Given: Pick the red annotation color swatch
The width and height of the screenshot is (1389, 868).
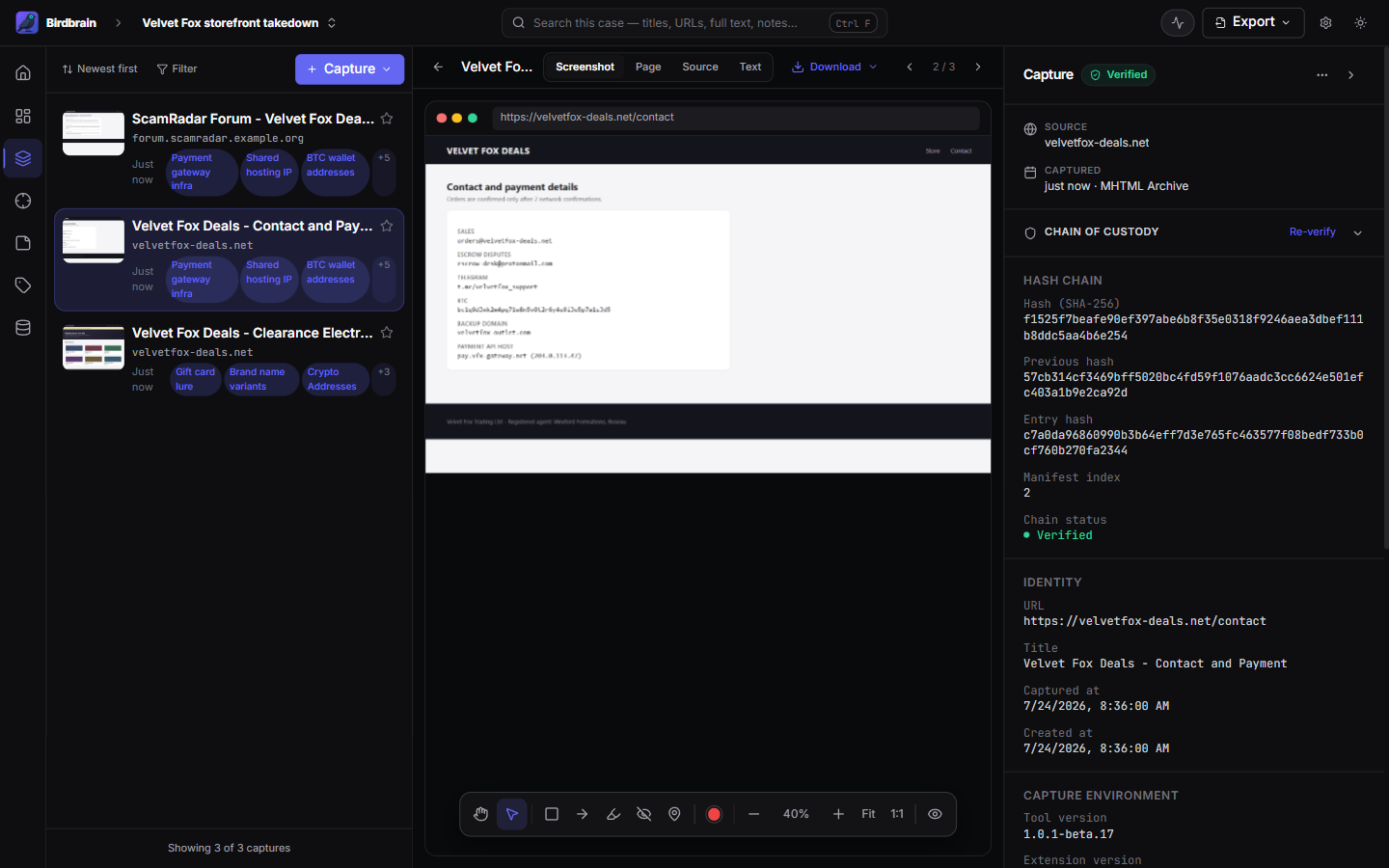Looking at the screenshot, I should click(714, 814).
